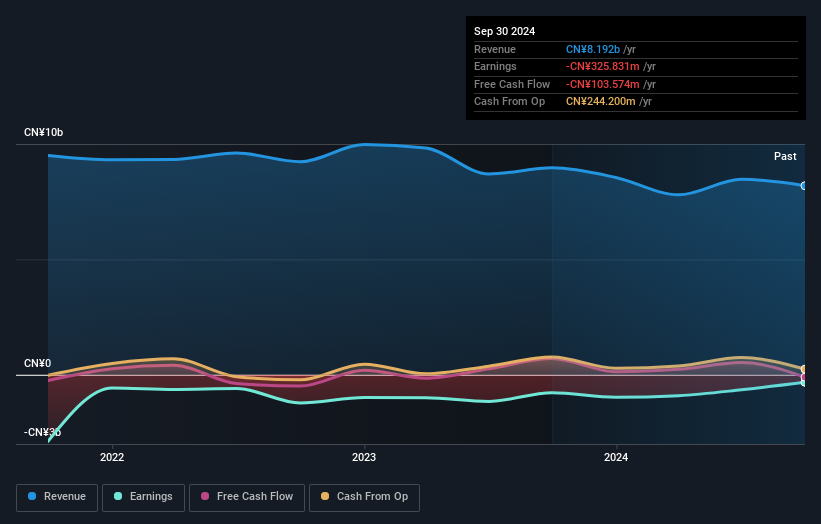Click the Free Cash Flow label in tooltip
Image resolution: width=821 pixels, height=524 pixels.
click(x=512, y=84)
